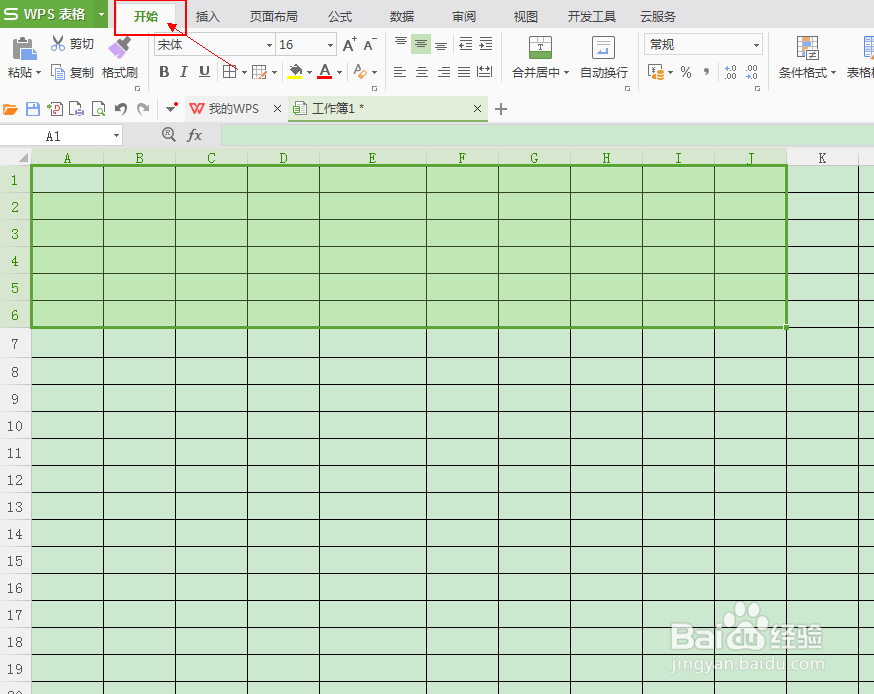Set top vertical alignment
The width and height of the screenshot is (874, 694).
pos(400,44)
